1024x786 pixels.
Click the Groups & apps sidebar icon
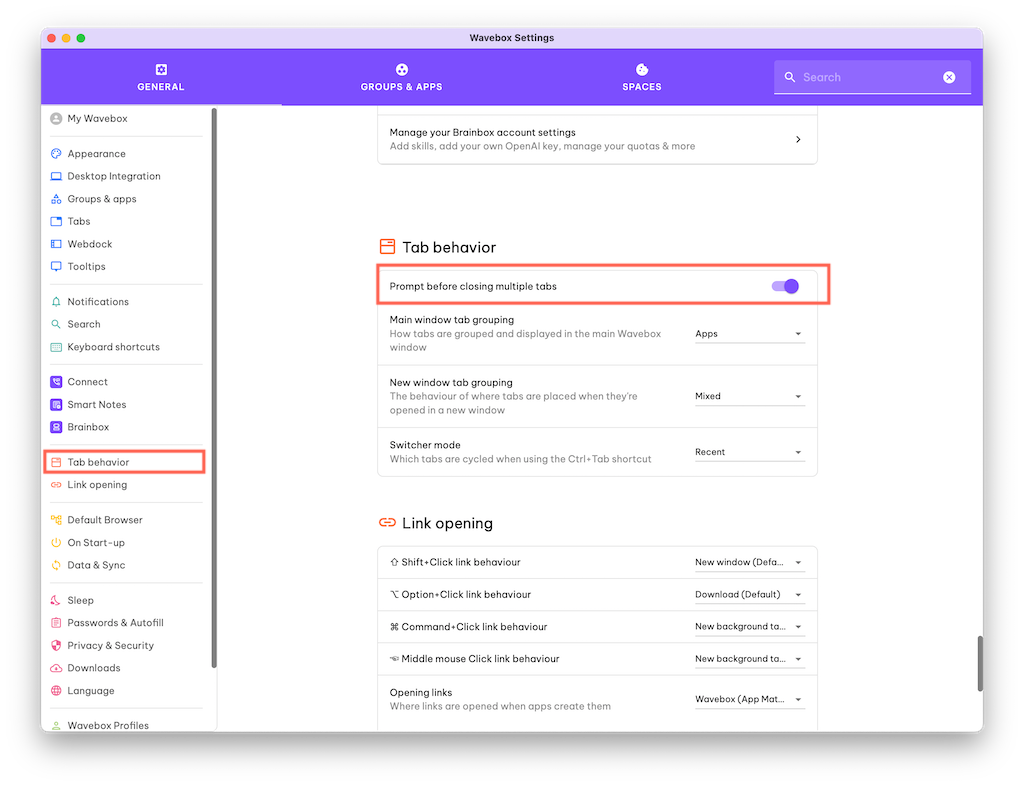[56, 198]
